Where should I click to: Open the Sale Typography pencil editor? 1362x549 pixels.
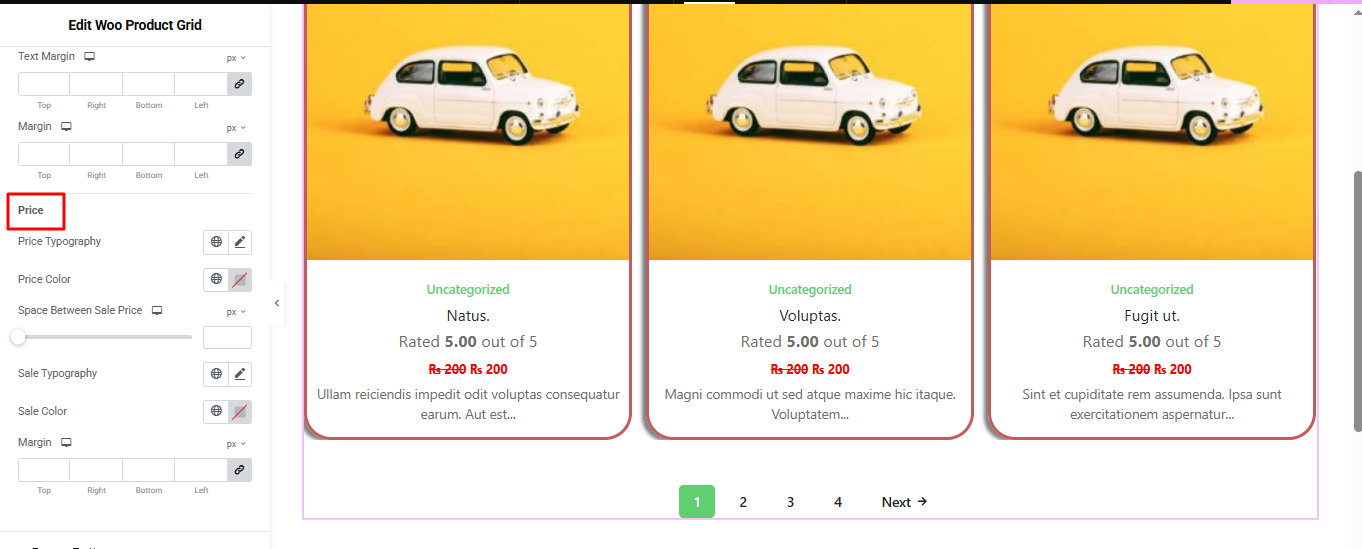(x=240, y=374)
